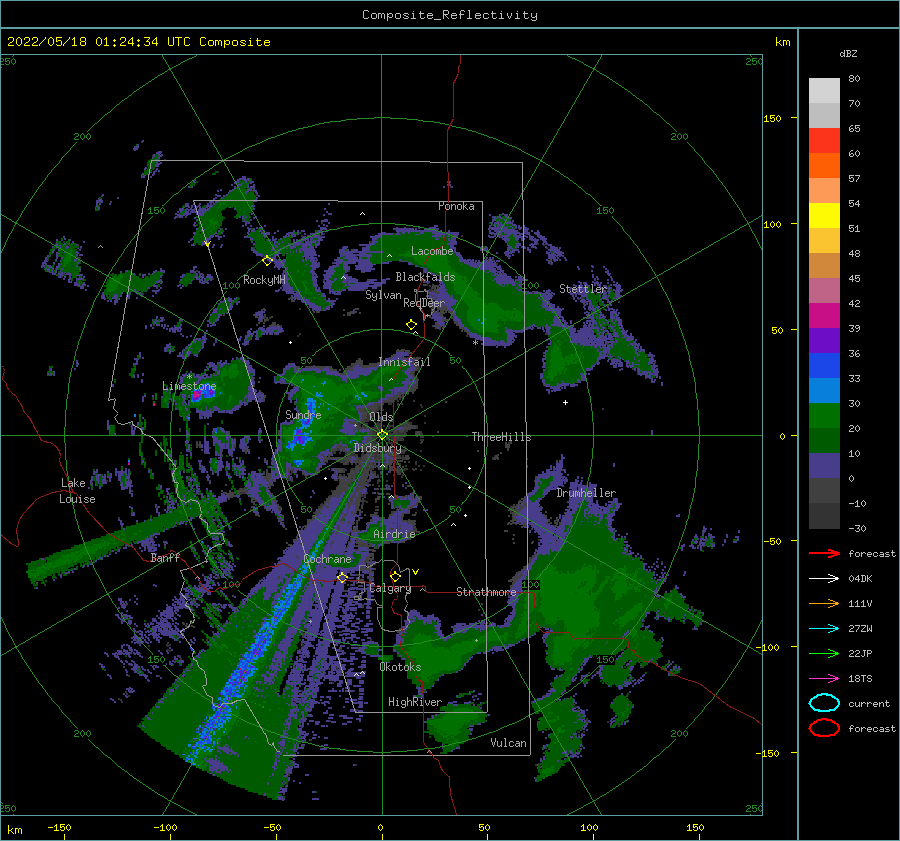Select the purple 39-36 dBZ color band
The height and width of the screenshot is (841, 900).
(824, 341)
